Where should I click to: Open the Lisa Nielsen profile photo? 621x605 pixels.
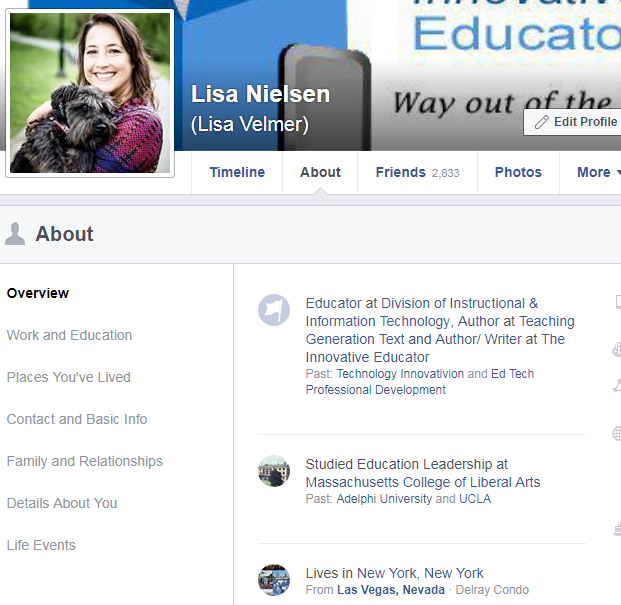click(90, 93)
